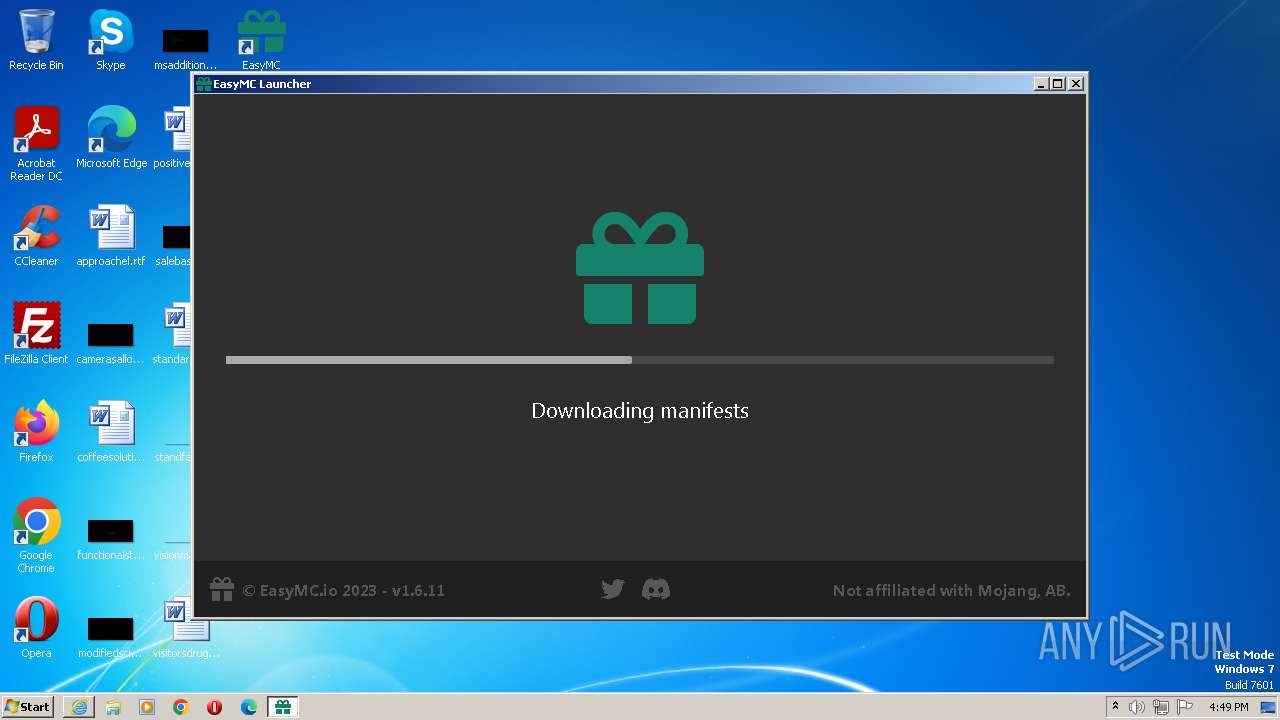Open the Skype desktop shortcut
This screenshot has width=1280, height=720.
point(111,40)
